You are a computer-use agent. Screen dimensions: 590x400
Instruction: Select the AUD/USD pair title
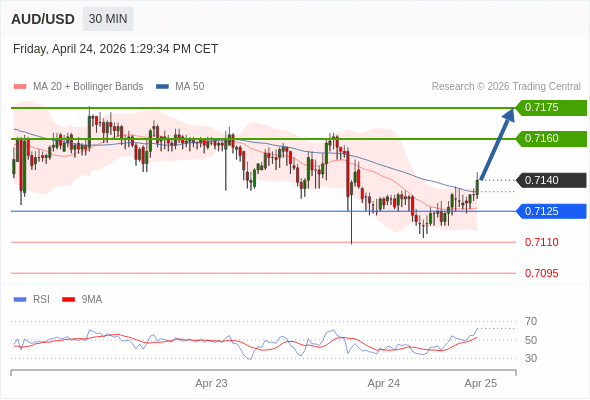43,19
